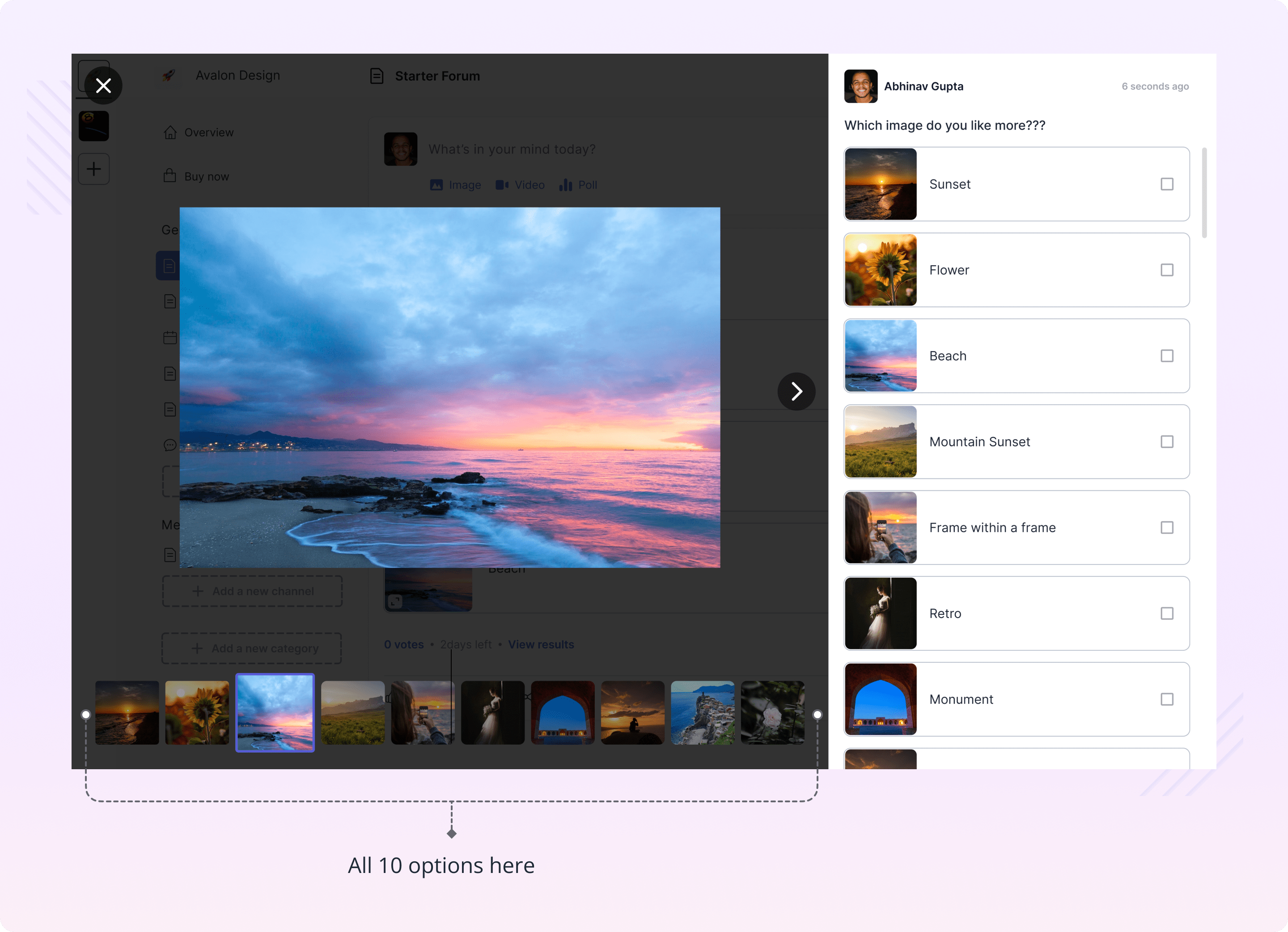The image size is (1288, 932).
Task: Click the chat bubble channel icon
Action: (x=170, y=445)
